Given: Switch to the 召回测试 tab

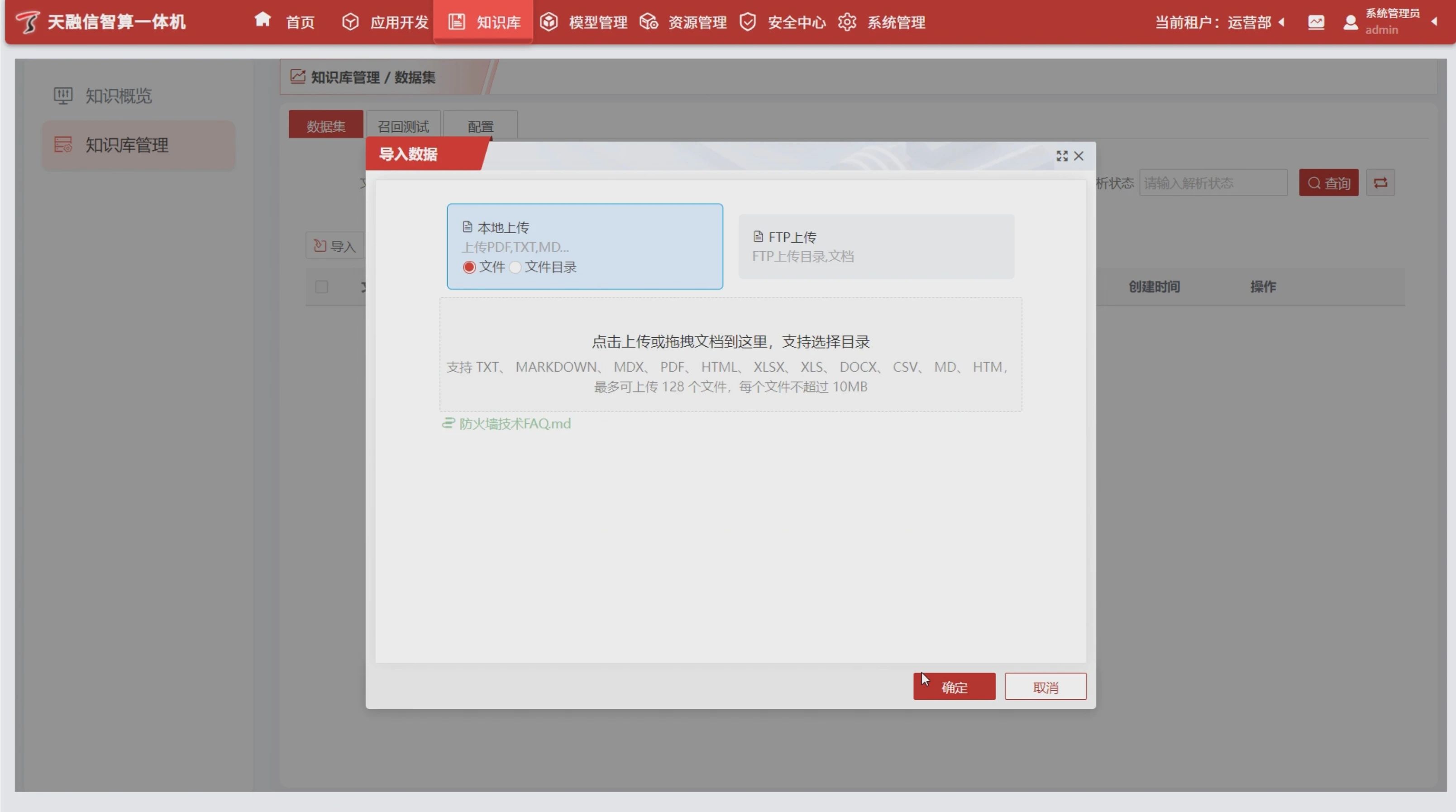Looking at the screenshot, I should [403, 126].
